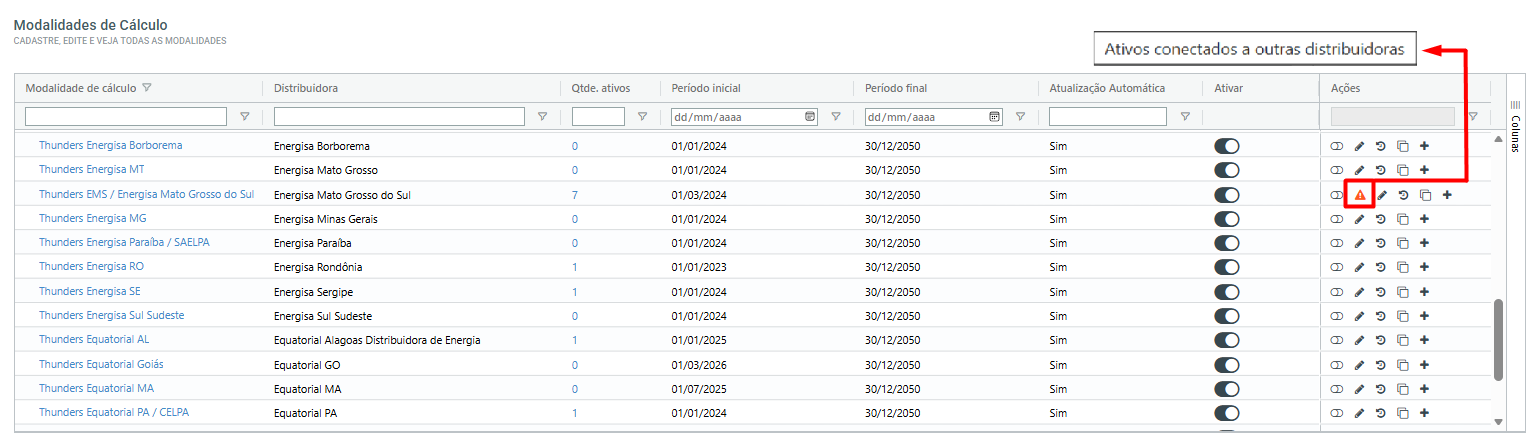
Task: Click plus icon in Thunders Equatorial PA / CELPA row
Action: 1425,413
